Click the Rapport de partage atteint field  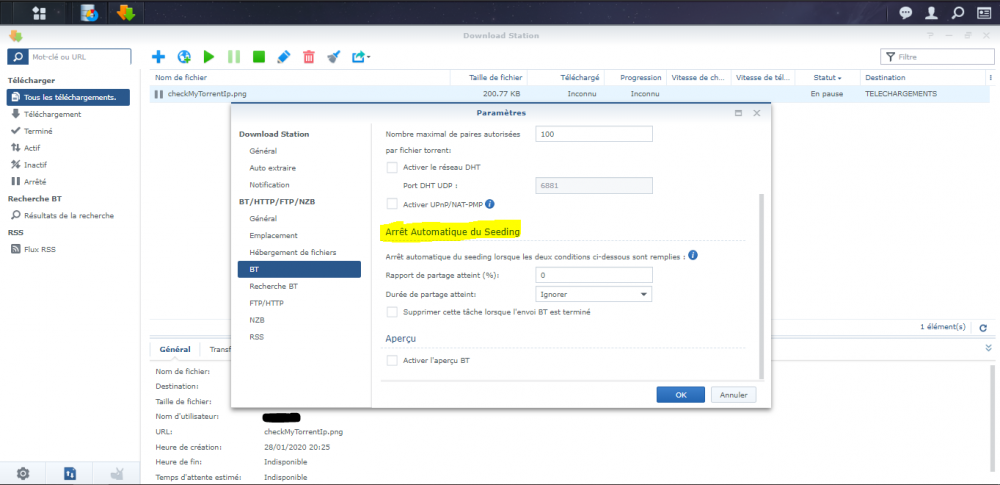pos(593,275)
